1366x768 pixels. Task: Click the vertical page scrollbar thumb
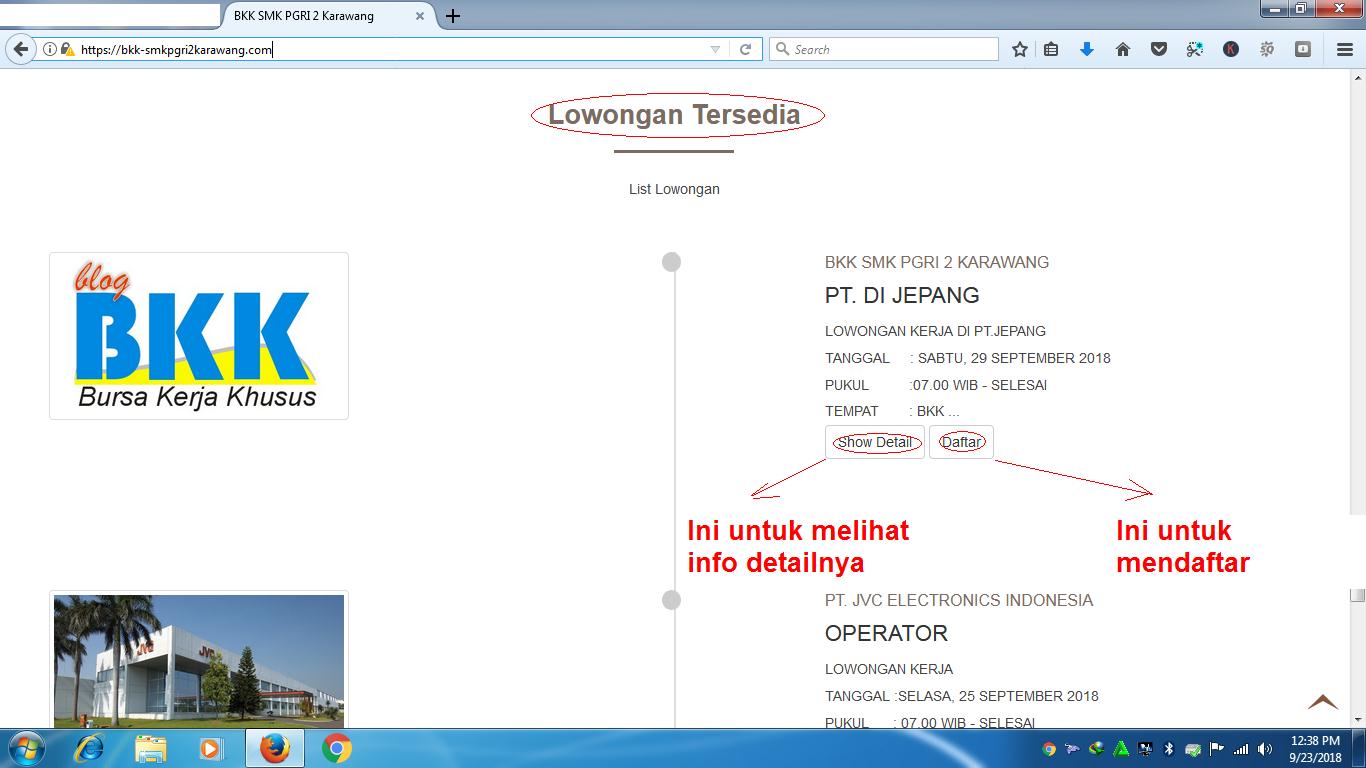[x=1357, y=595]
